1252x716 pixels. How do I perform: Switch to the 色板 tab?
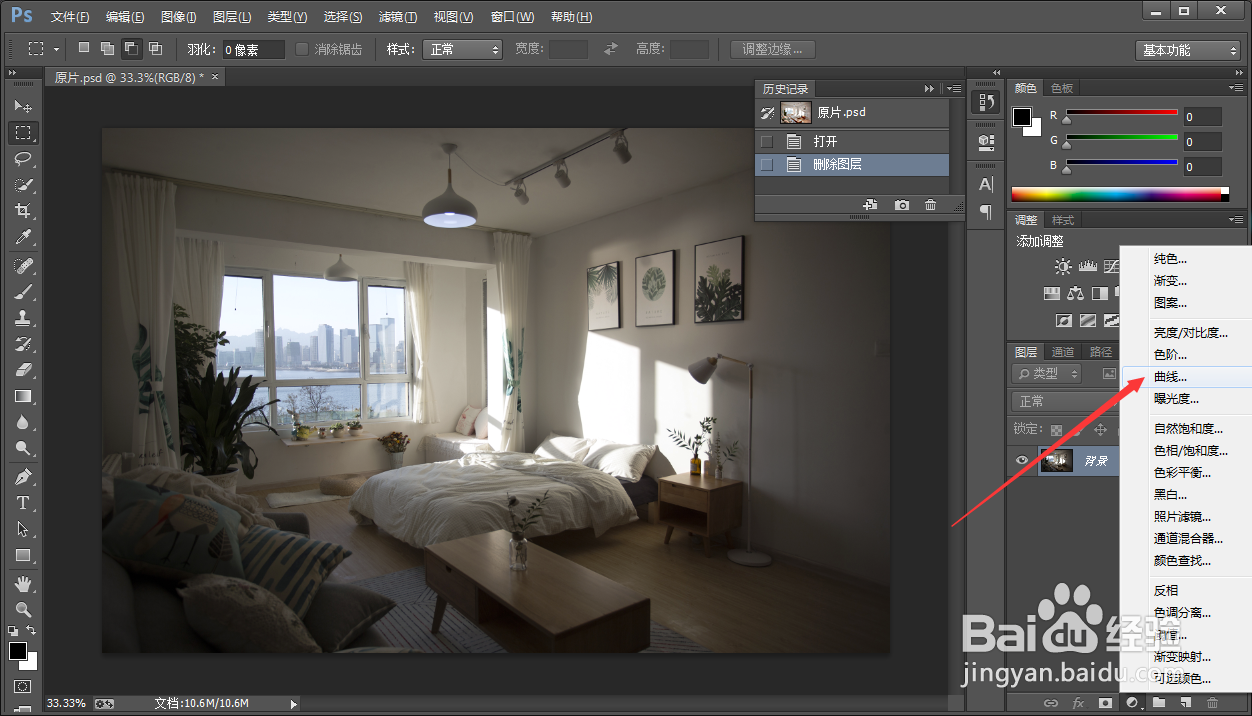coord(1061,88)
